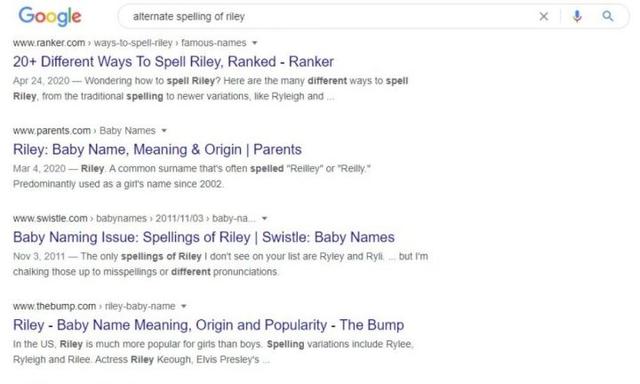Image resolution: width=640 pixels, height=384 pixels.
Task: Click the swistle snippet dated Nov 3, 2011
Action: (220, 264)
